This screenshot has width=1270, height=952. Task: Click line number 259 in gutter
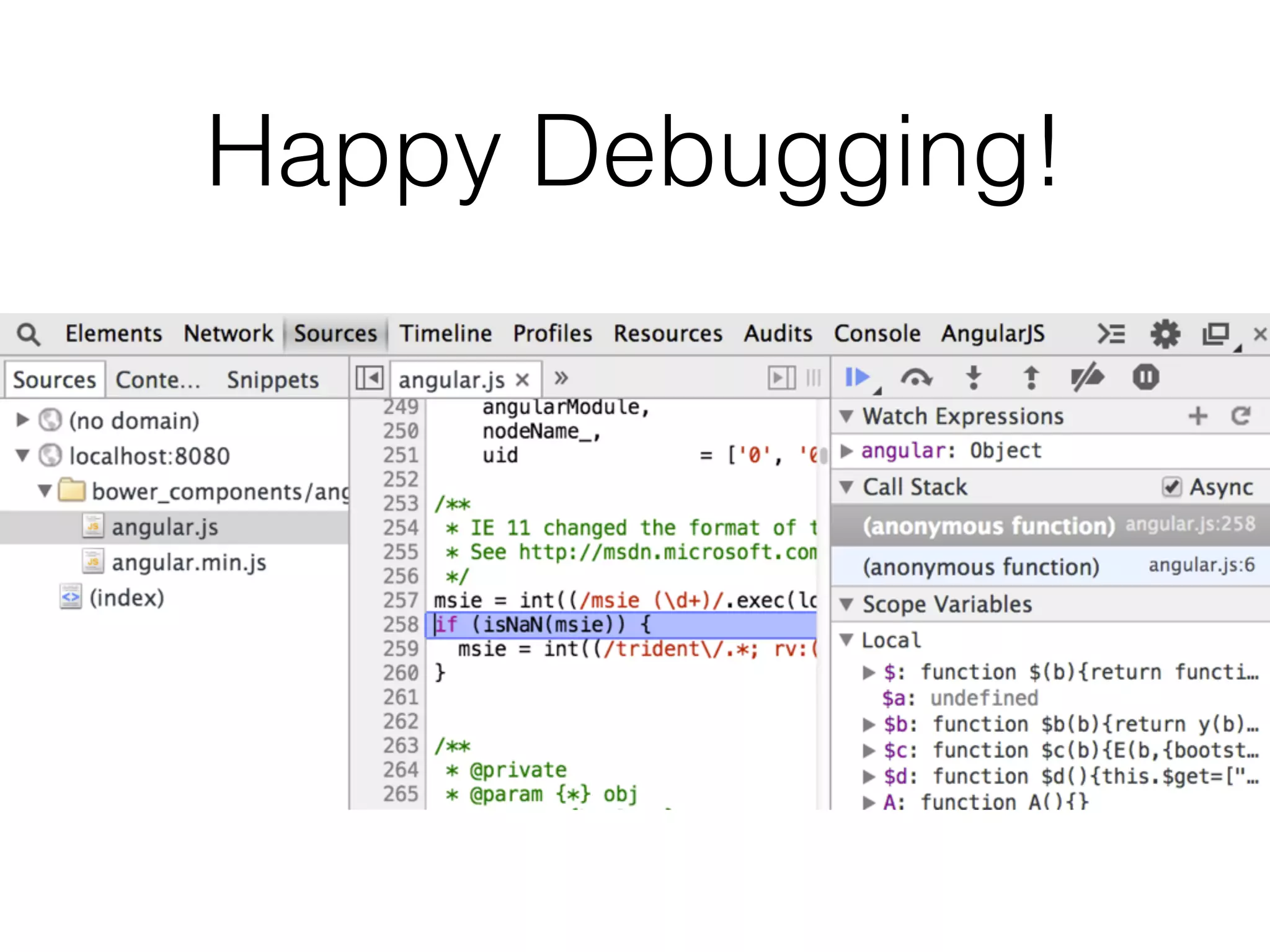click(x=401, y=648)
